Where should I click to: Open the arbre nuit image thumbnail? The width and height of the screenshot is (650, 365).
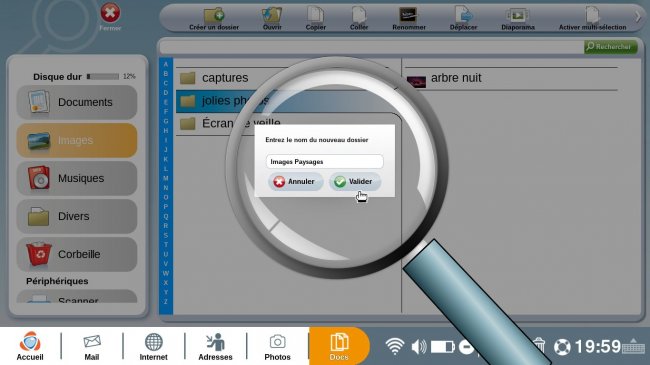(x=416, y=81)
